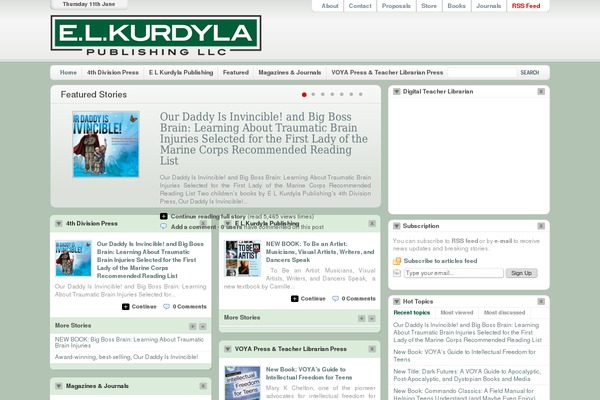Open the Books page

(x=457, y=6)
